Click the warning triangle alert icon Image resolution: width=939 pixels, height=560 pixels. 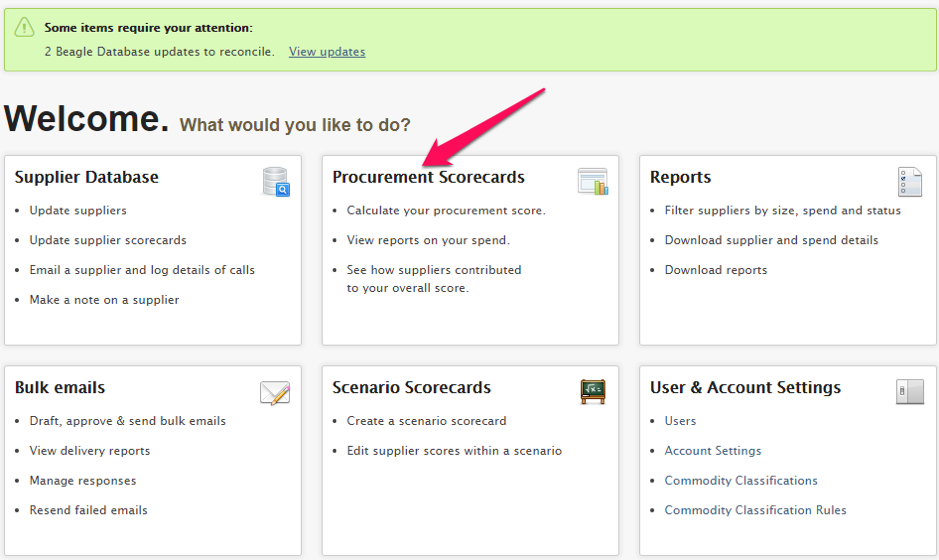tap(25, 27)
